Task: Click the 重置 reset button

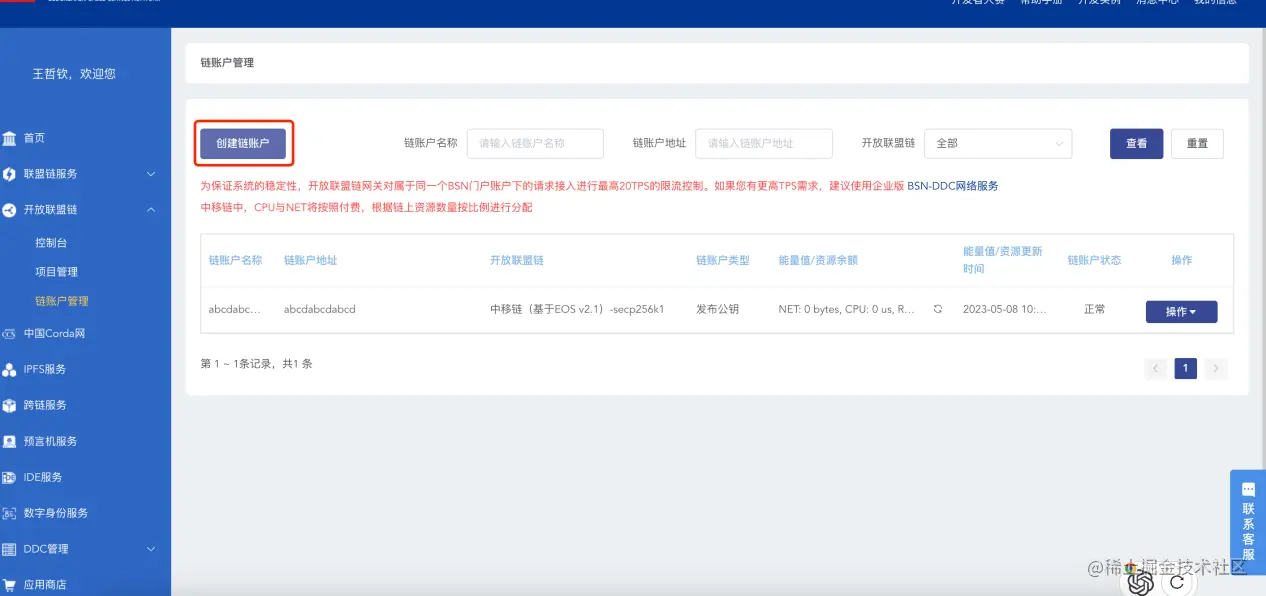Action: (x=1197, y=143)
